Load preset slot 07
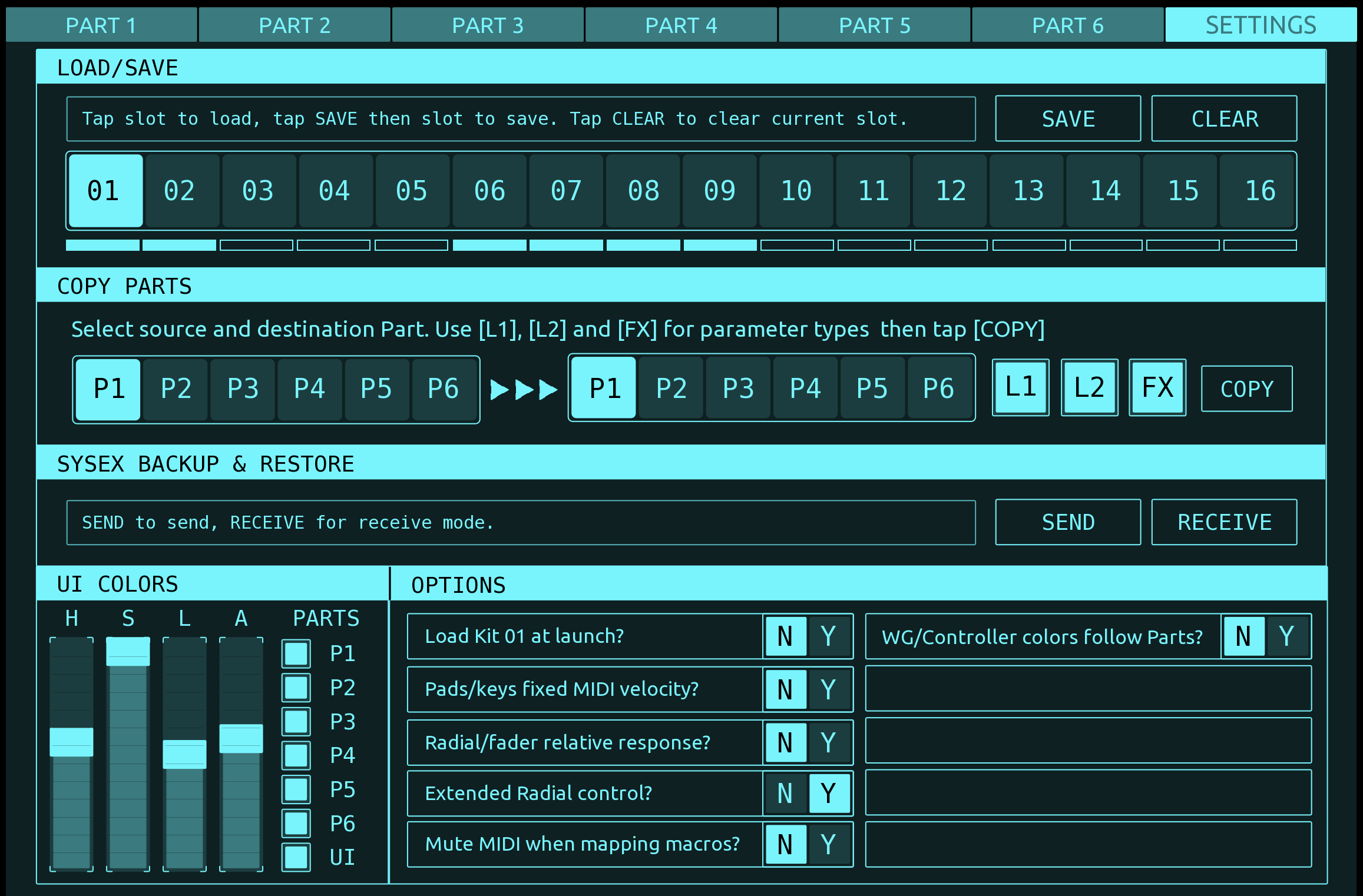 566,191
